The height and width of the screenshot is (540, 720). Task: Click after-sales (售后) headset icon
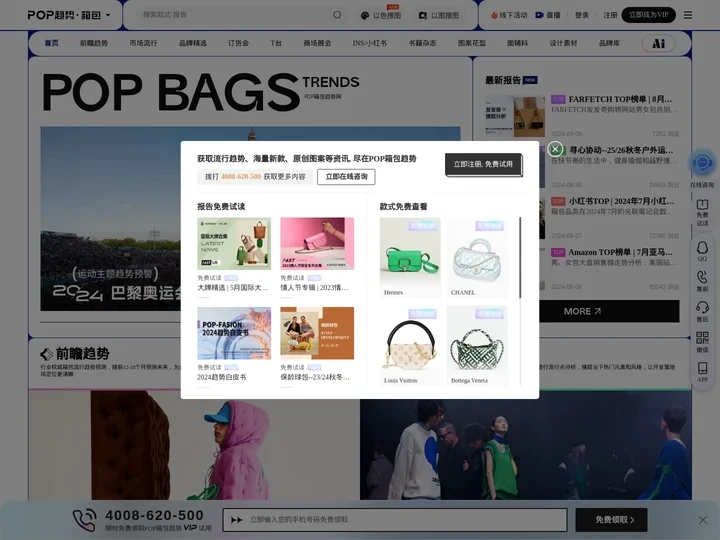click(702, 311)
